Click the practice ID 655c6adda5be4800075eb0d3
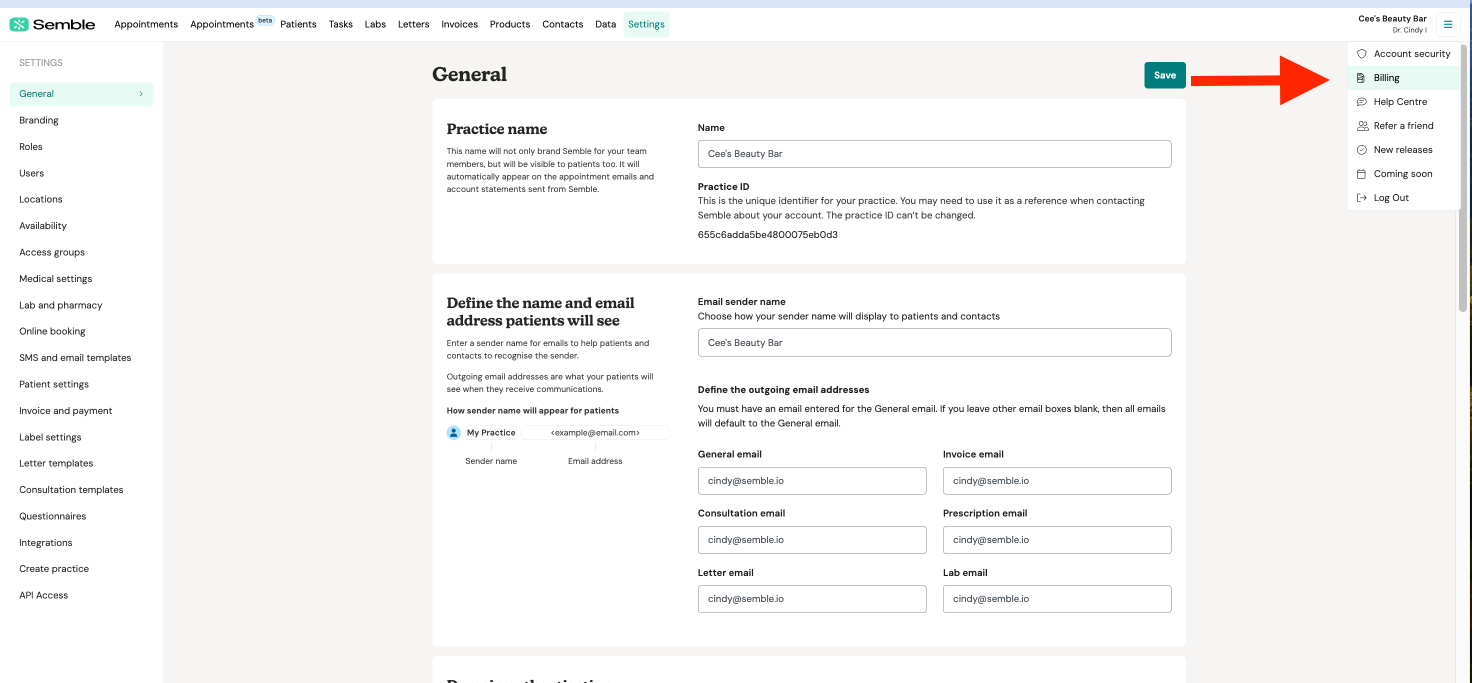 [768, 235]
